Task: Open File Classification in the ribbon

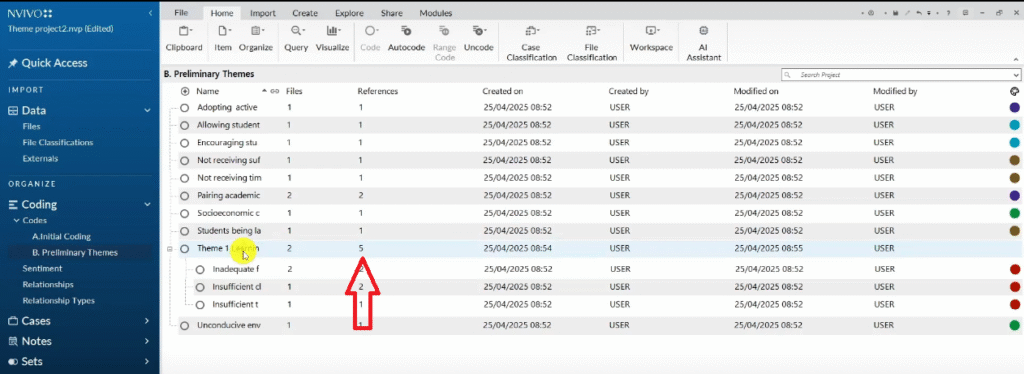Action: pyautogui.click(x=592, y=43)
